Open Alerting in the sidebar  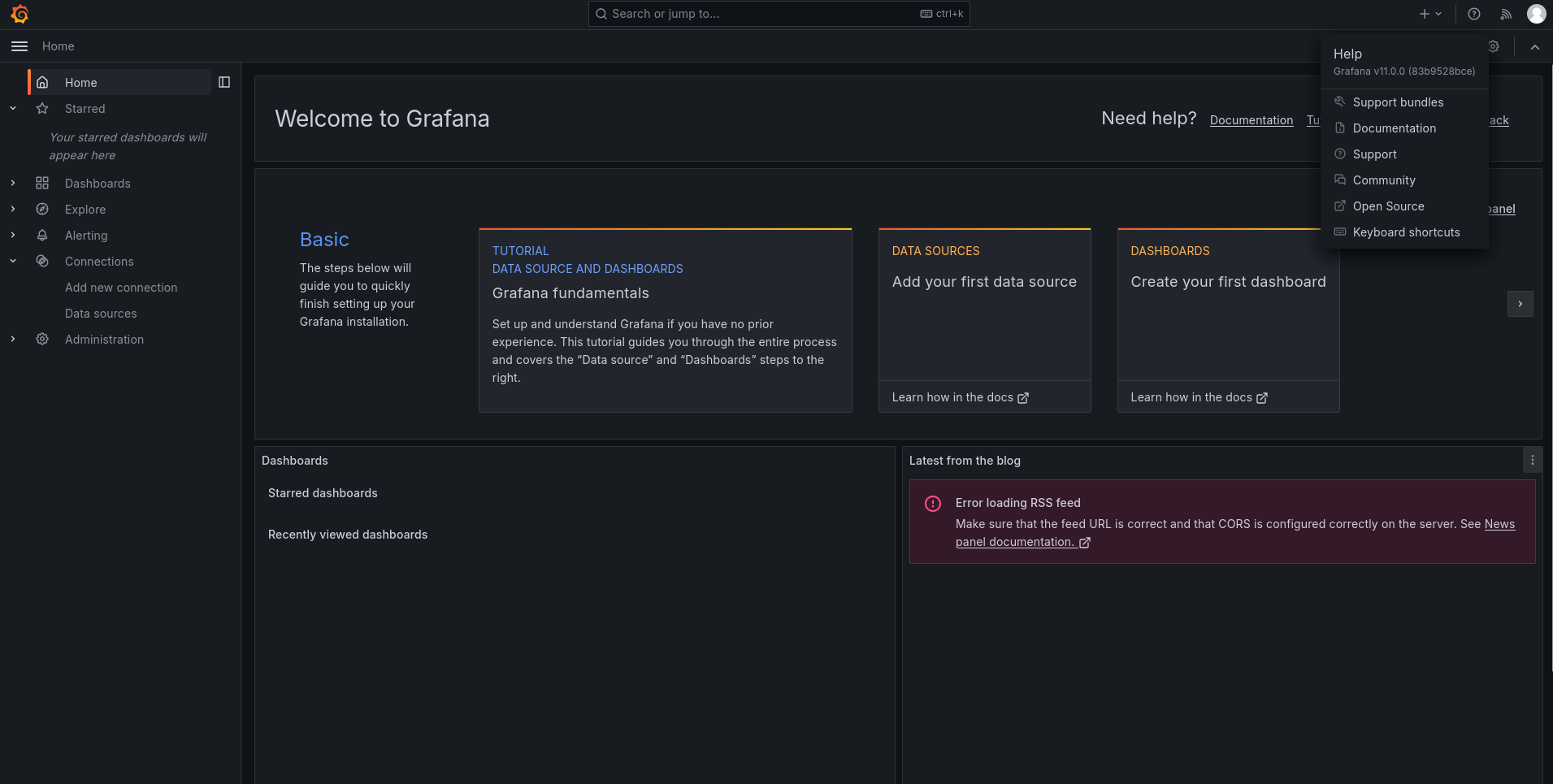click(86, 236)
